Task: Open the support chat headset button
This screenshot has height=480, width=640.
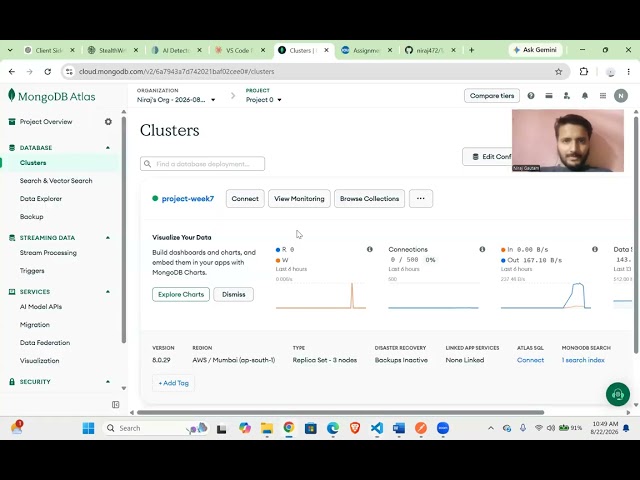Action: 618,394
